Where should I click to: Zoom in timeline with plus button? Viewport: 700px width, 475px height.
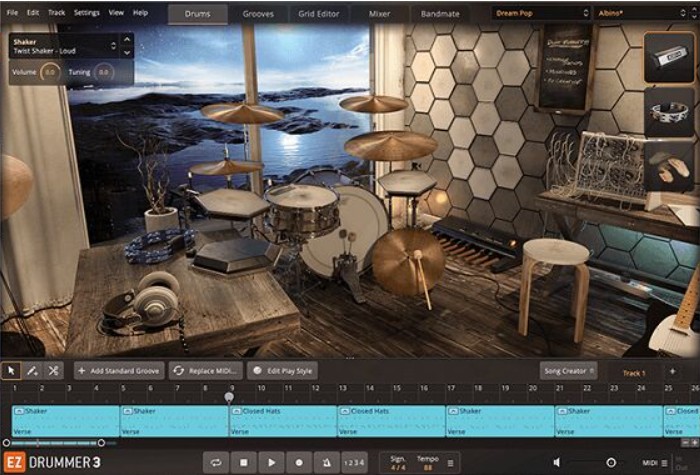pyautogui.click(x=694, y=442)
